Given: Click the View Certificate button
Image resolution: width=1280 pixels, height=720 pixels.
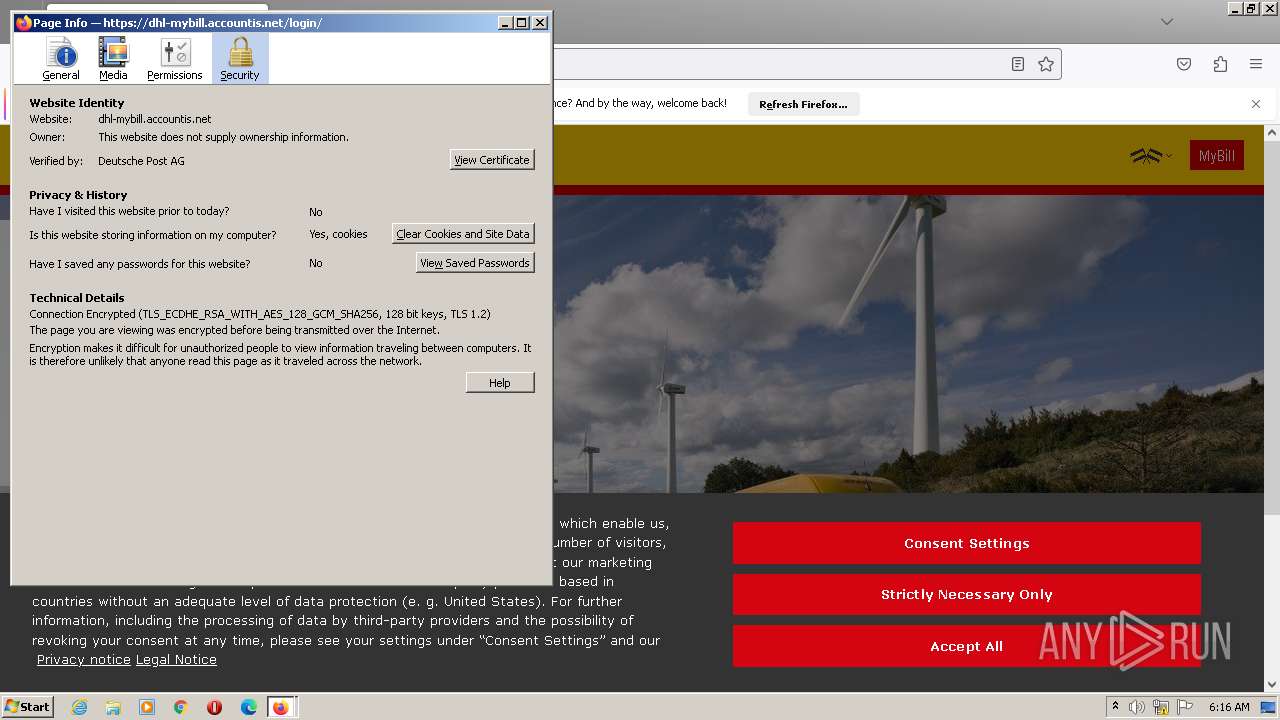Looking at the screenshot, I should pyautogui.click(x=492, y=160).
